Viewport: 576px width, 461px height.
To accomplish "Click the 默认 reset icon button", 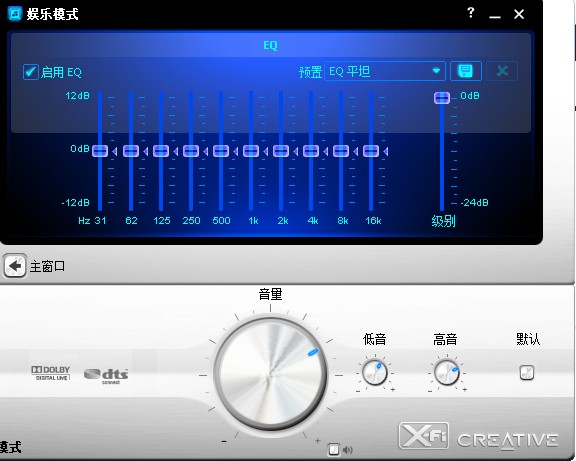I will [x=527, y=372].
